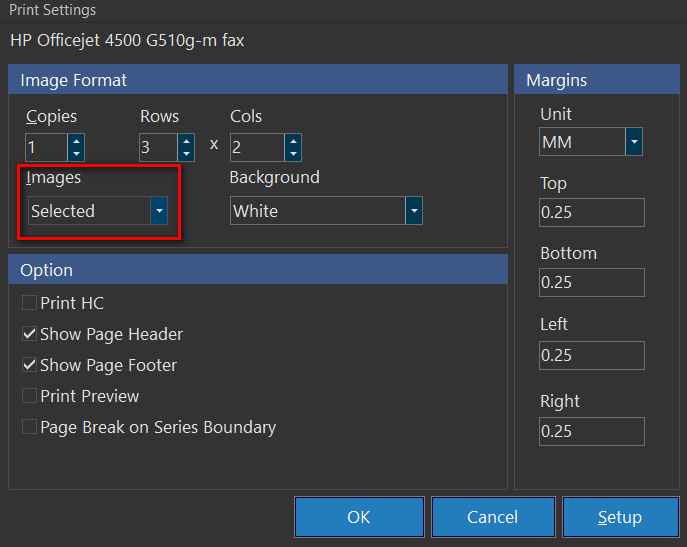Uncheck Show Page Footer
This screenshot has width=687, height=547.
[x=30, y=365]
